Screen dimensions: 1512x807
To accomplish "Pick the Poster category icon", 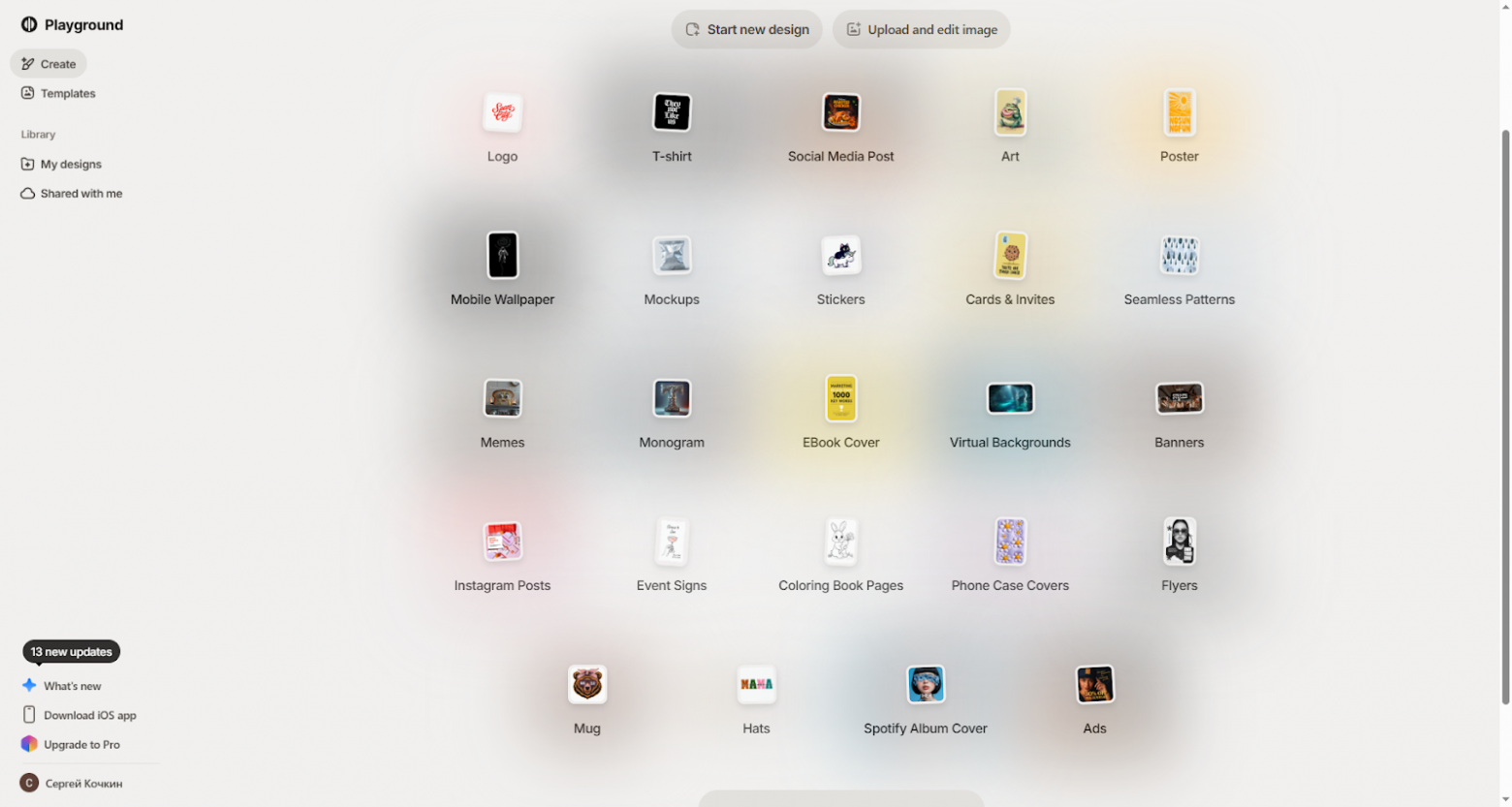I will coord(1180,112).
